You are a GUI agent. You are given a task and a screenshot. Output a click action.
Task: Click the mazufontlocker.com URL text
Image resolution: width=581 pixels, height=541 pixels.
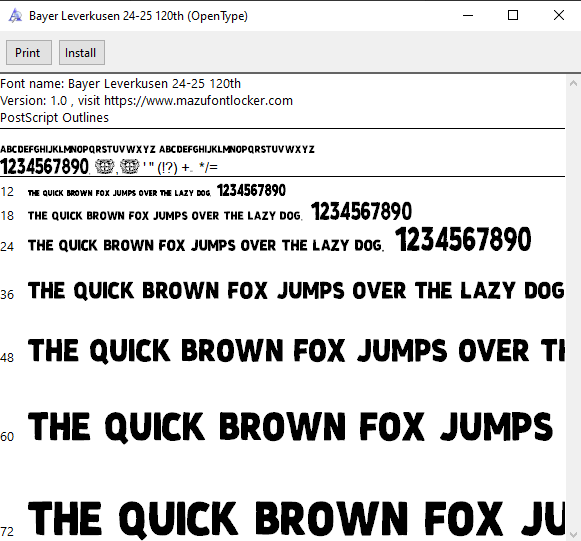click(x=198, y=100)
